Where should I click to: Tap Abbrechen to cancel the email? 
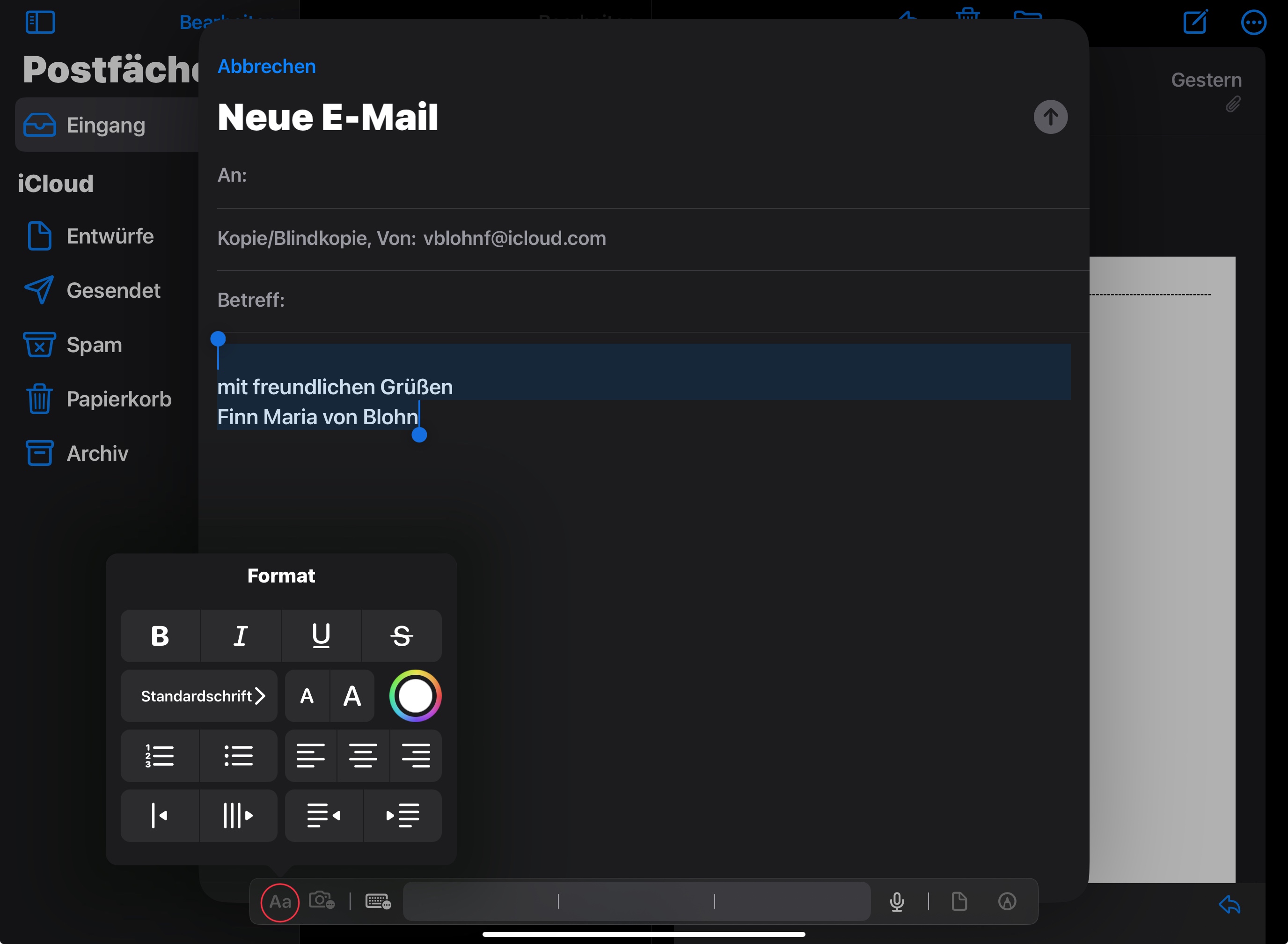click(x=266, y=66)
